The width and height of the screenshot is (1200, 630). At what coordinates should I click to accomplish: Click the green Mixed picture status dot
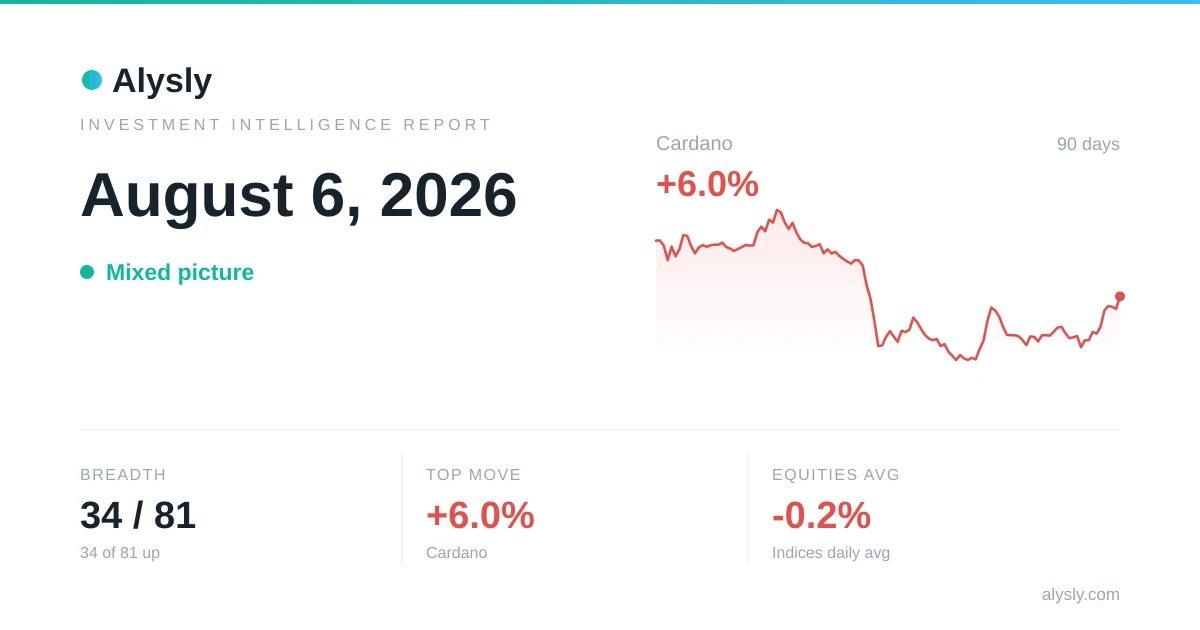pos(87,272)
